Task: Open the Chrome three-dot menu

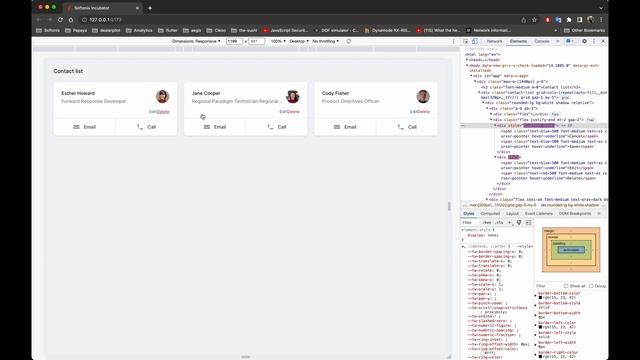Action: tap(601, 20)
